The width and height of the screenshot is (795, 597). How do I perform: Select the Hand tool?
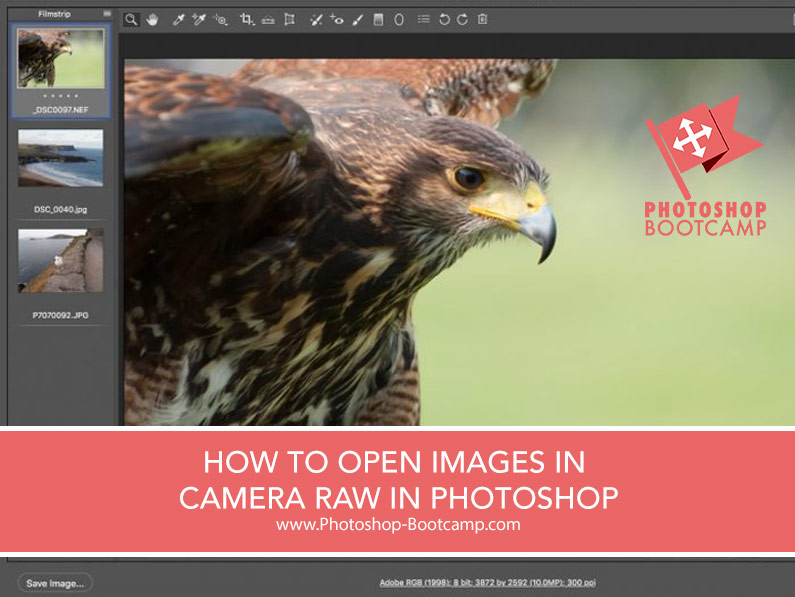[x=152, y=20]
